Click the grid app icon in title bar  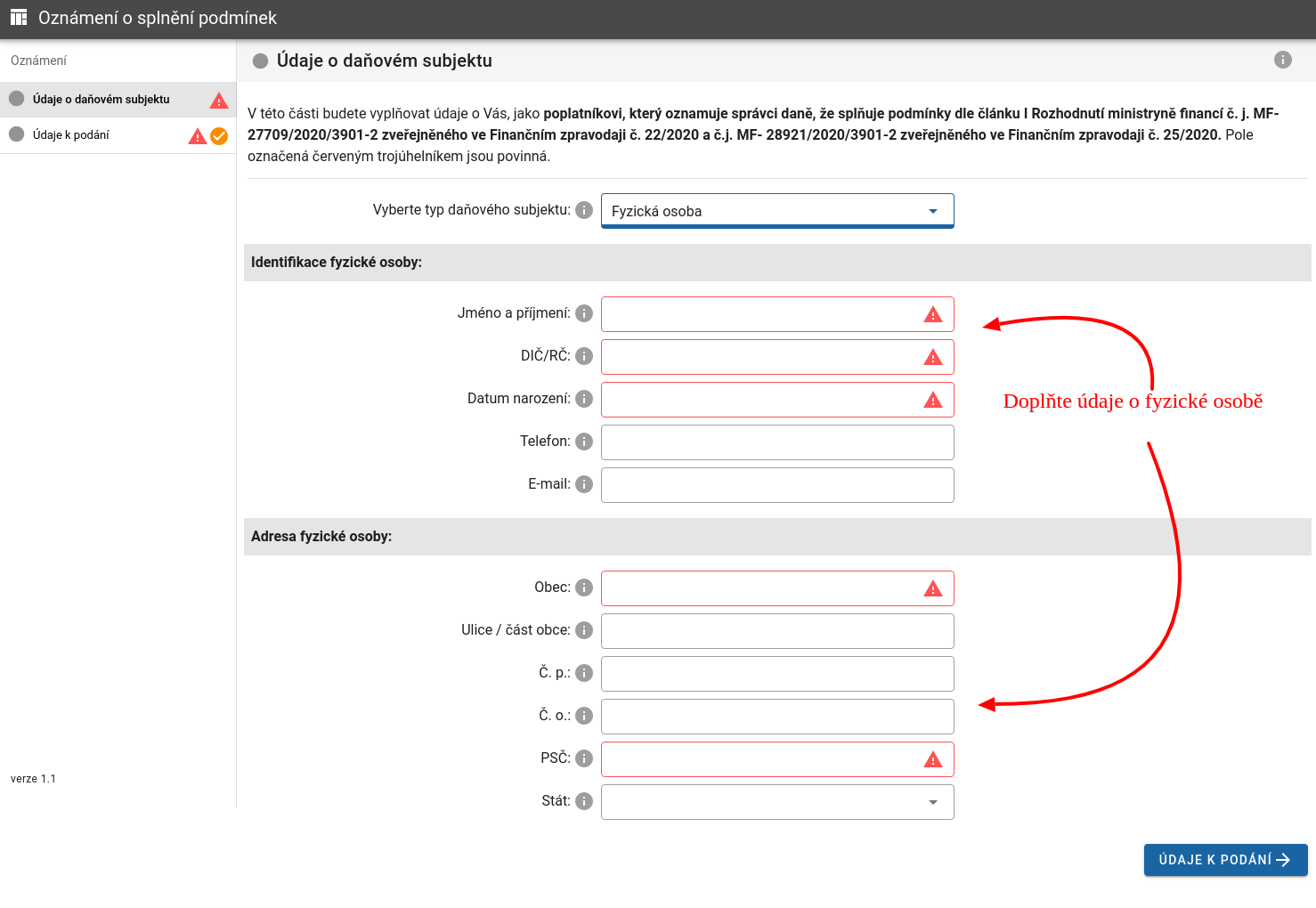point(19,18)
